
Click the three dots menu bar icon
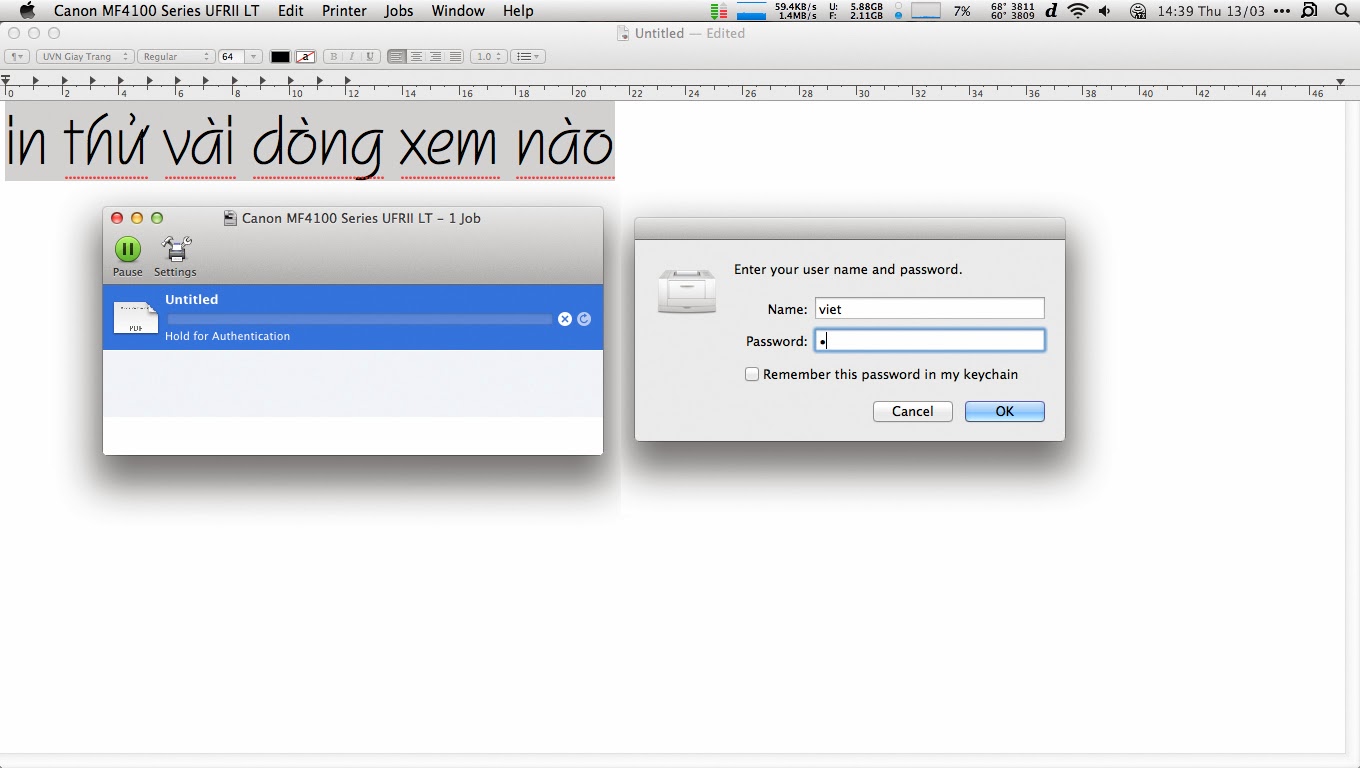tap(1282, 11)
